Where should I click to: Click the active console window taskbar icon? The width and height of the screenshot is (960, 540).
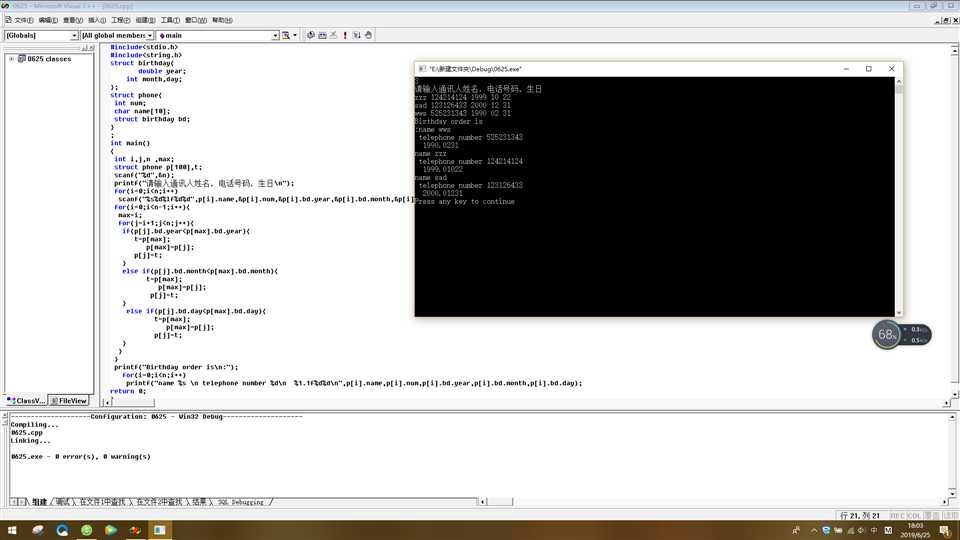160,530
